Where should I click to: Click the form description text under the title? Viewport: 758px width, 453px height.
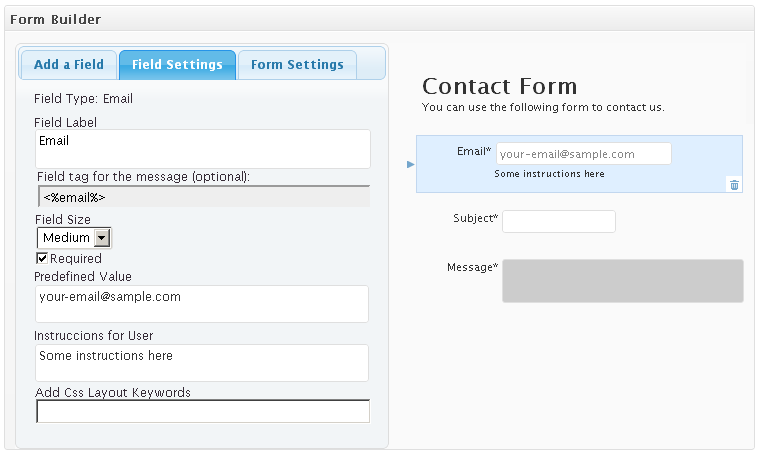543,107
